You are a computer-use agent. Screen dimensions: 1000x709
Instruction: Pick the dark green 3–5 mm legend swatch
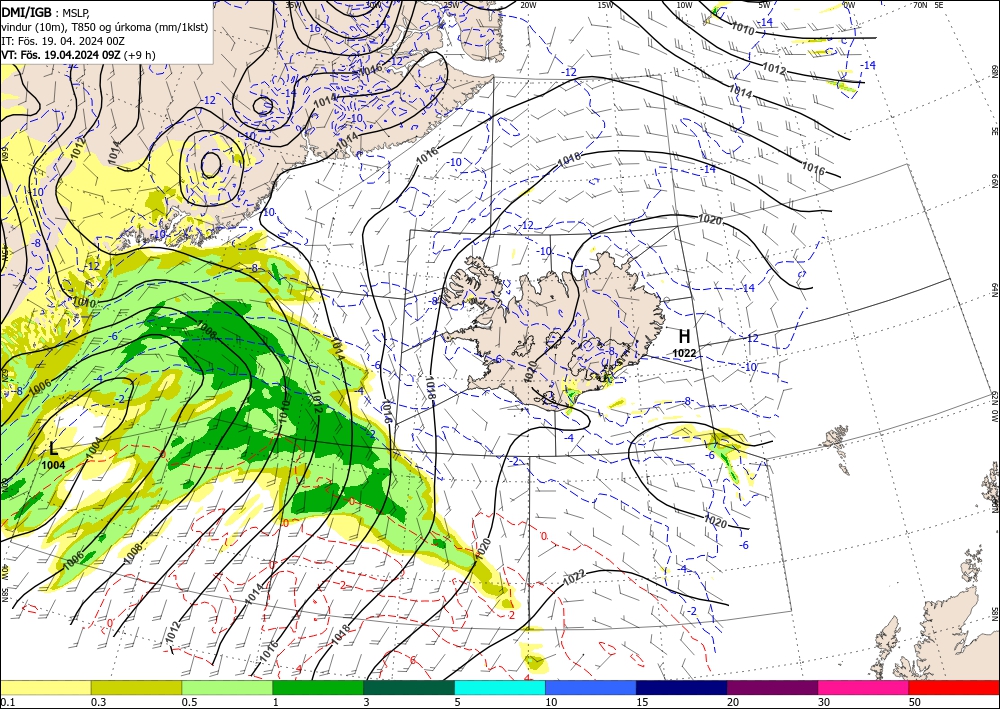409,687
